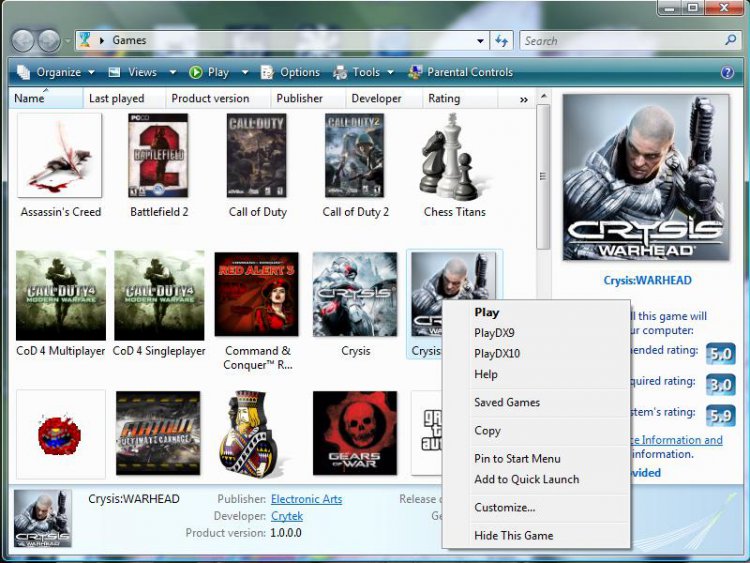Open the help question mark icon
This screenshot has height=563, width=750.
tap(727, 72)
